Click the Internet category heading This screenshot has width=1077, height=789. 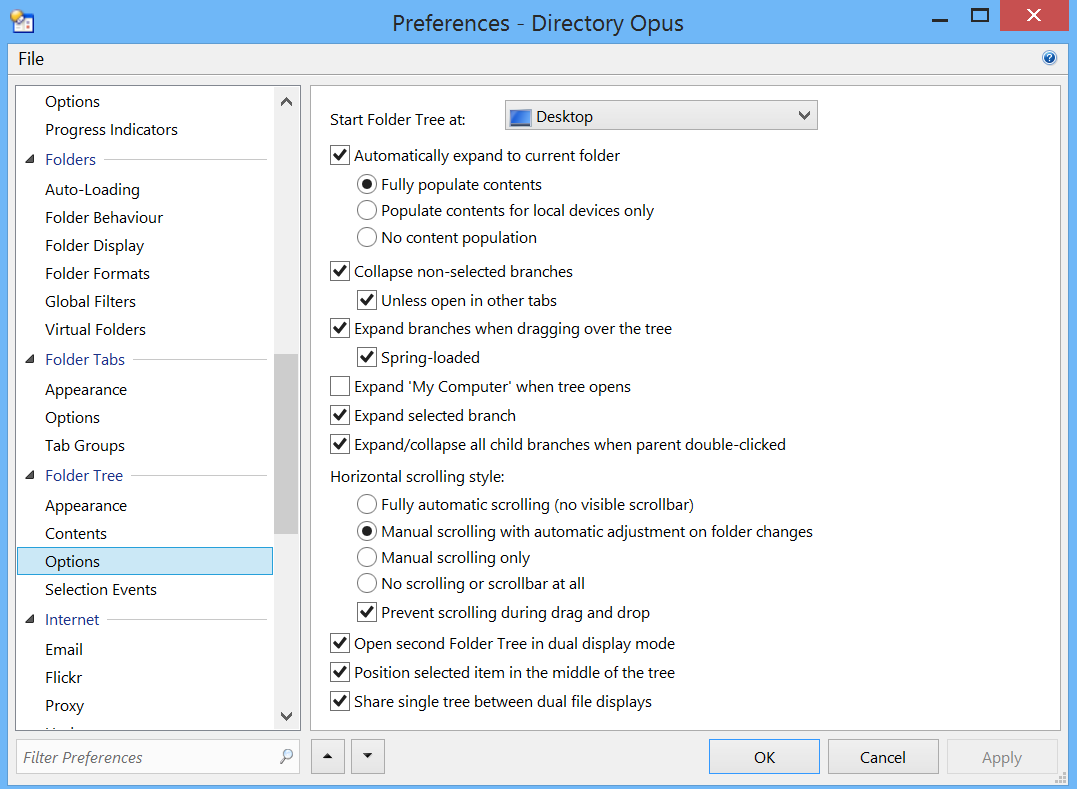click(x=72, y=619)
